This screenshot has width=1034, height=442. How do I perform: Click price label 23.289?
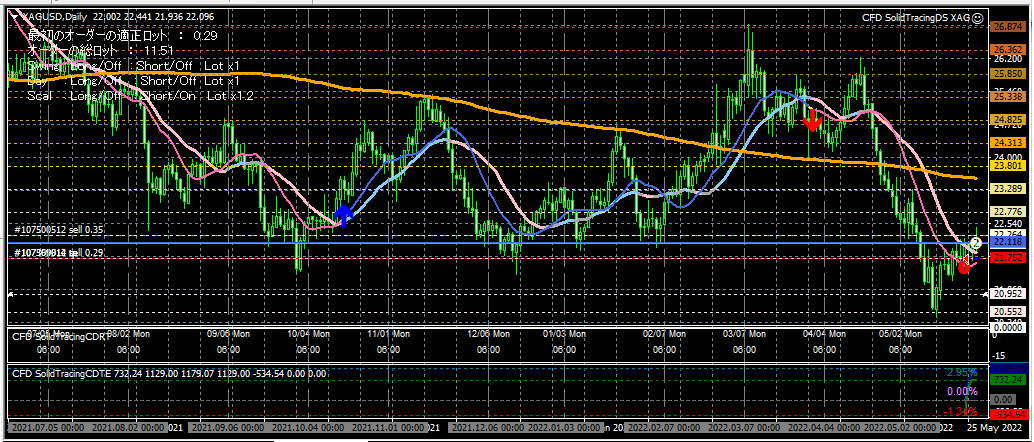click(1006, 189)
